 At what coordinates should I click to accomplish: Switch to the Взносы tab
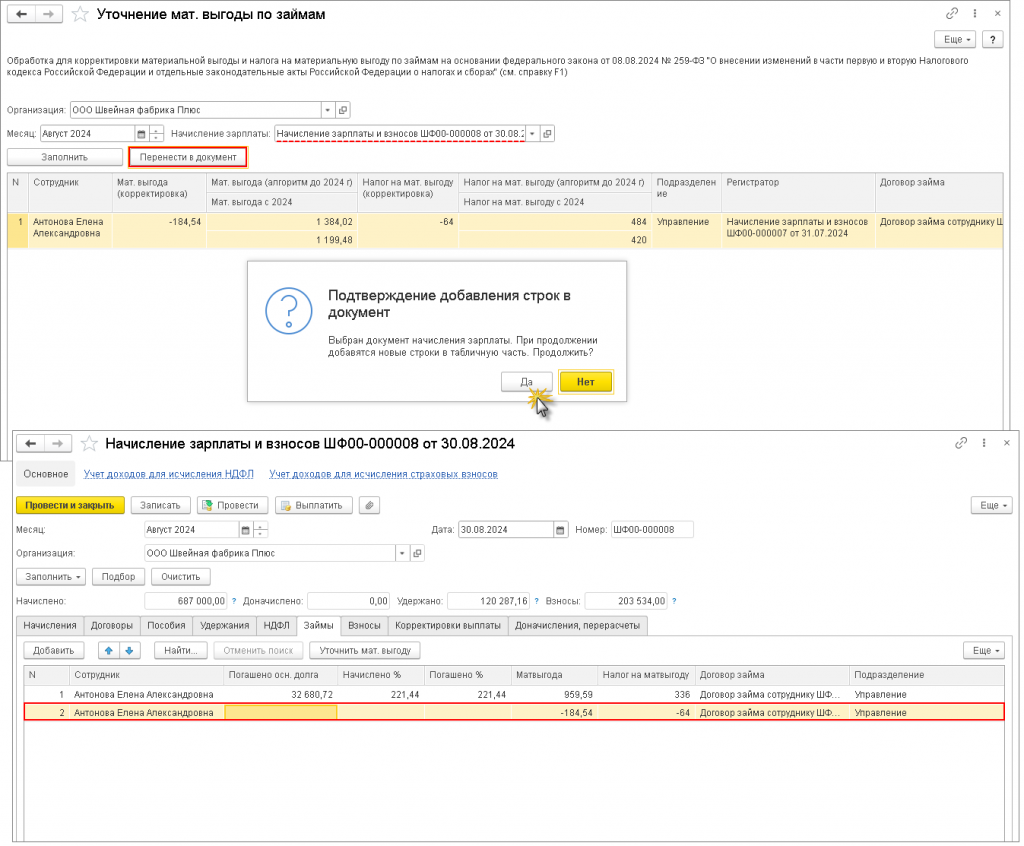click(x=364, y=625)
